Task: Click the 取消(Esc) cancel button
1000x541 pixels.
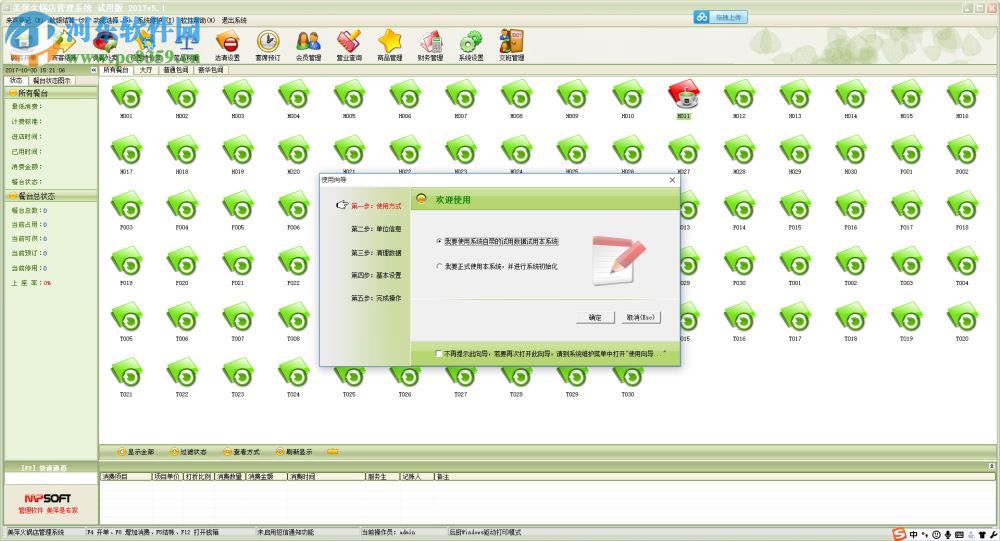Action: pos(641,317)
